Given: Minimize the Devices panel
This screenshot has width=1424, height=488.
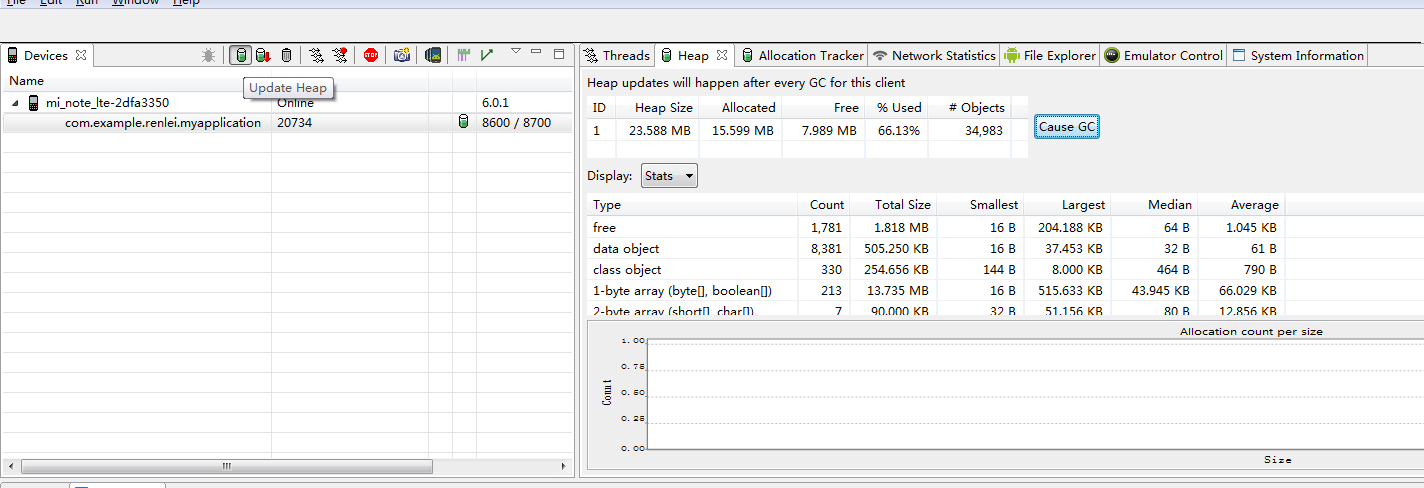Looking at the screenshot, I should [x=536, y=52].
